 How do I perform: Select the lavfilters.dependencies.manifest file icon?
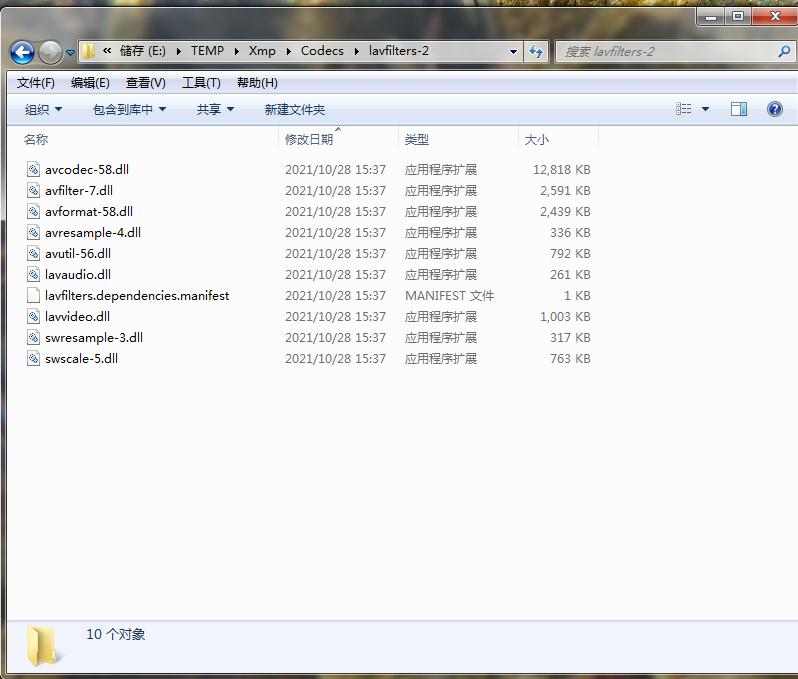(34, 296)
